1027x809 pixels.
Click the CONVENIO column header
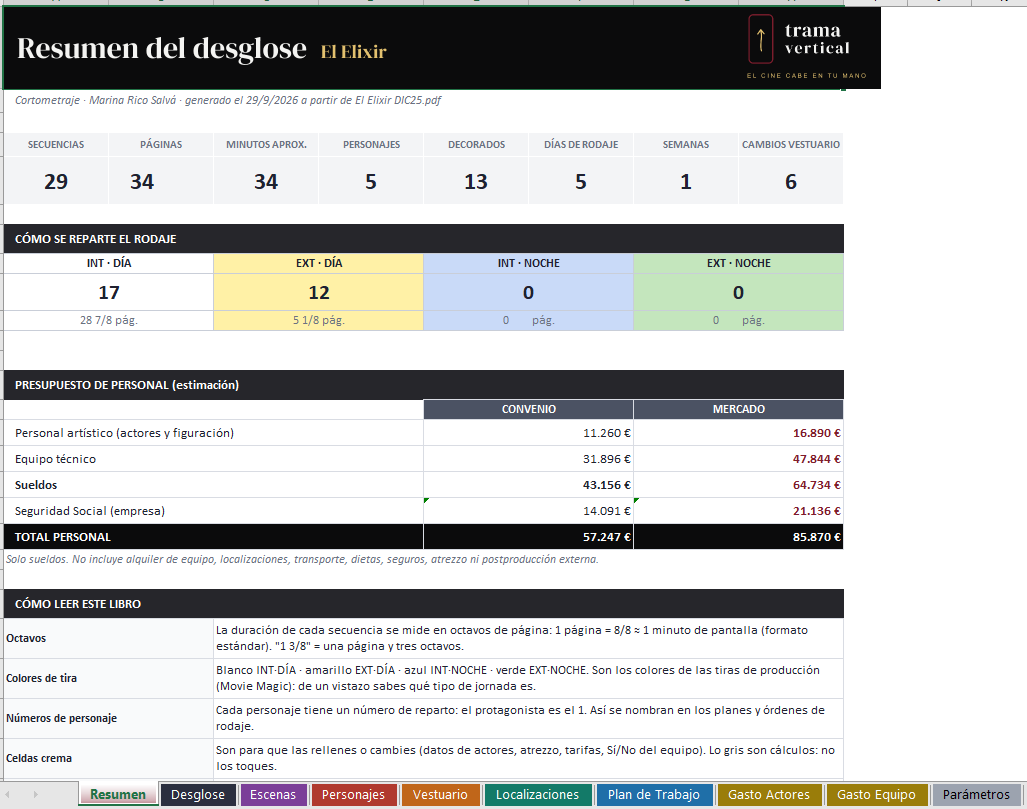coord(529,409)
